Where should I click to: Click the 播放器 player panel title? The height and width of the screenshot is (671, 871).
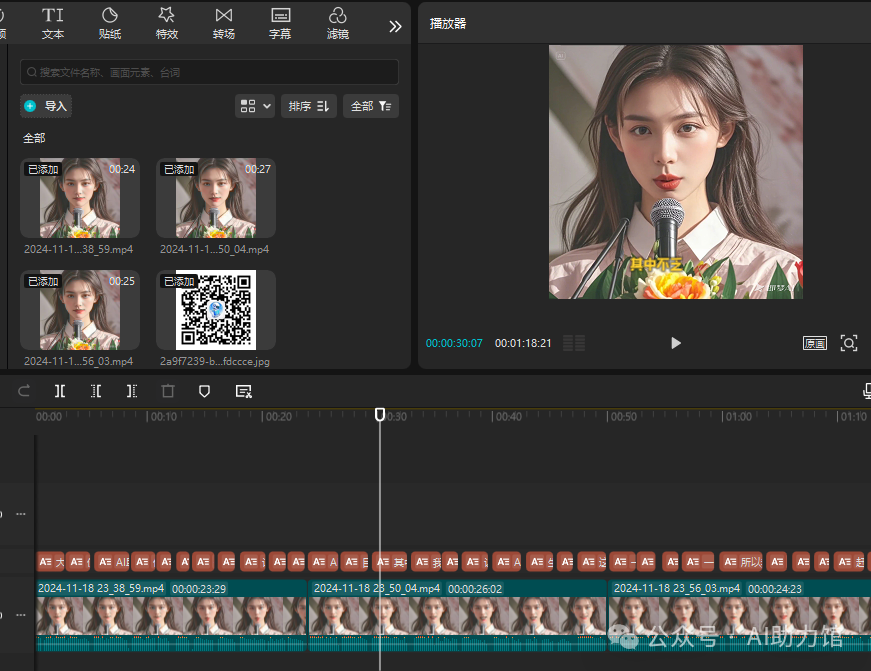tap(448, 23)
